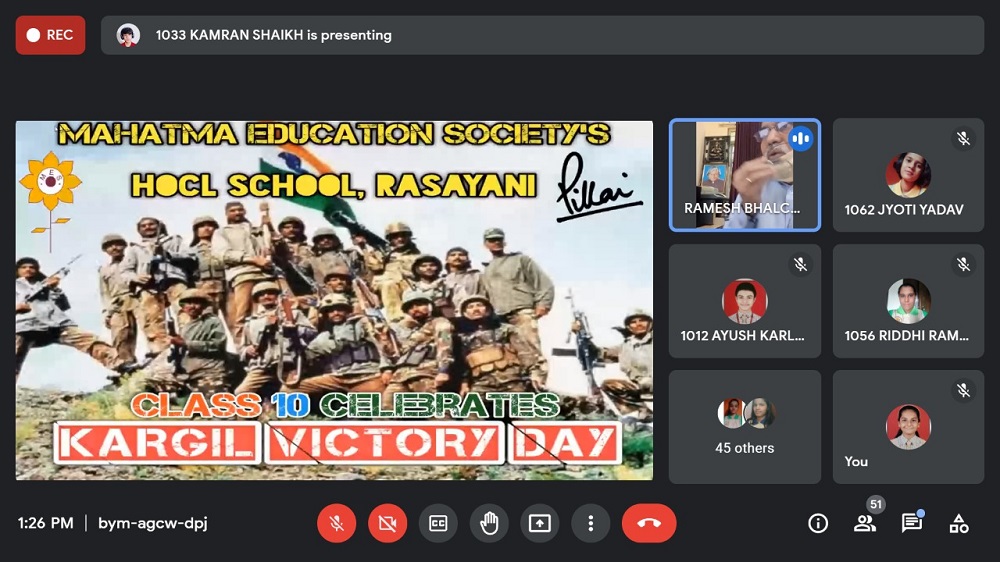Open meeting details info icon

[x=818, y=523]
